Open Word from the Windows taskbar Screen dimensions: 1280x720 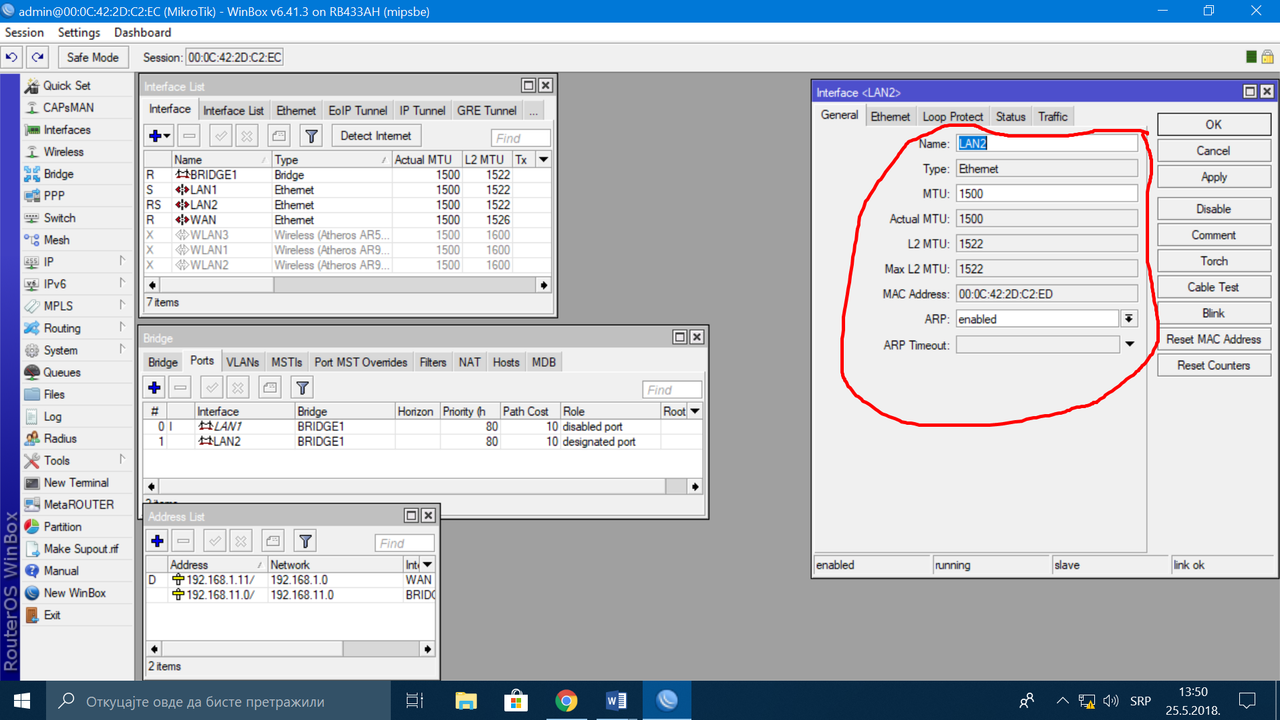[x=616, y=701]
